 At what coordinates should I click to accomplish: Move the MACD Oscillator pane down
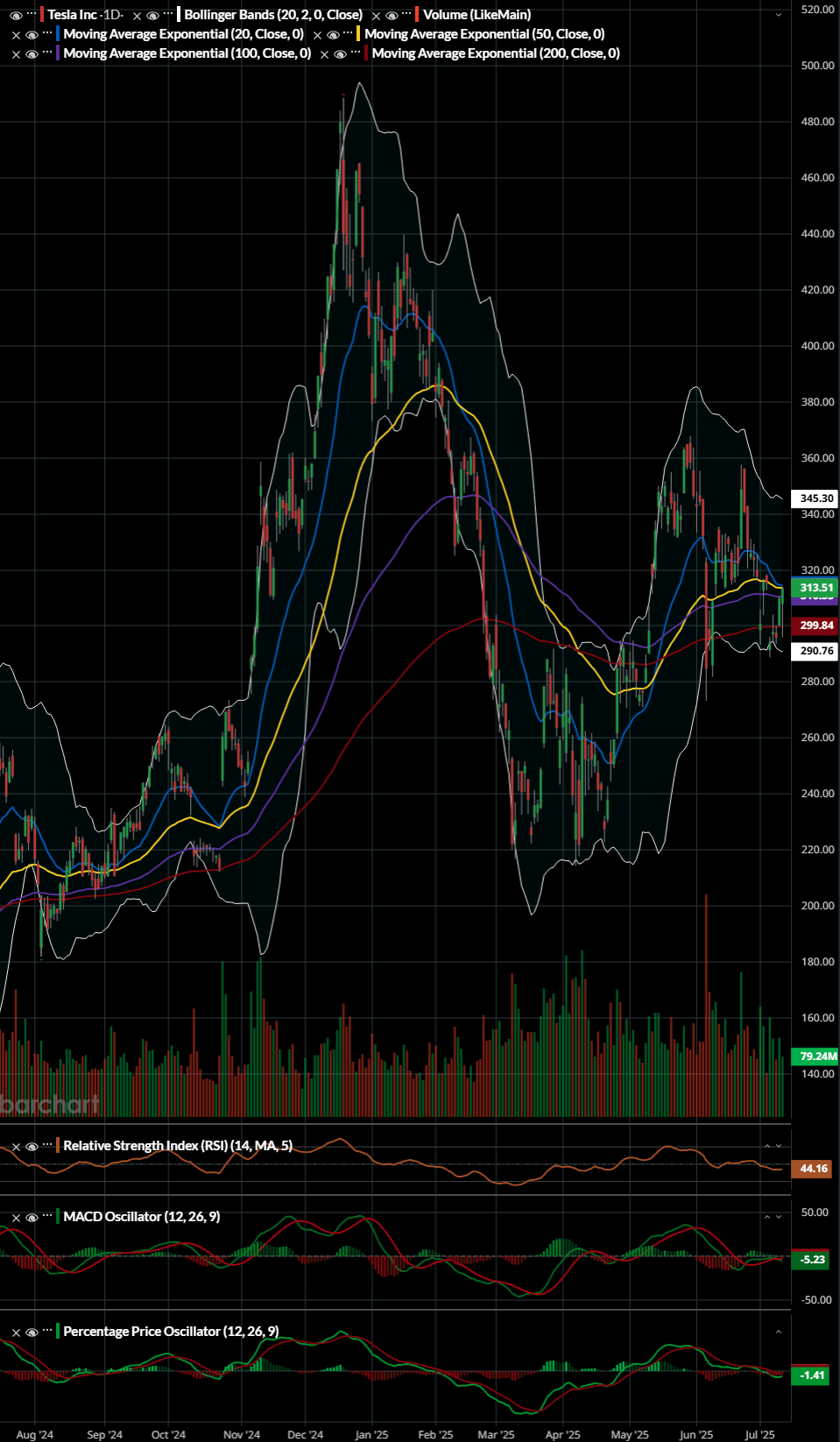(x=779, y=1217)
